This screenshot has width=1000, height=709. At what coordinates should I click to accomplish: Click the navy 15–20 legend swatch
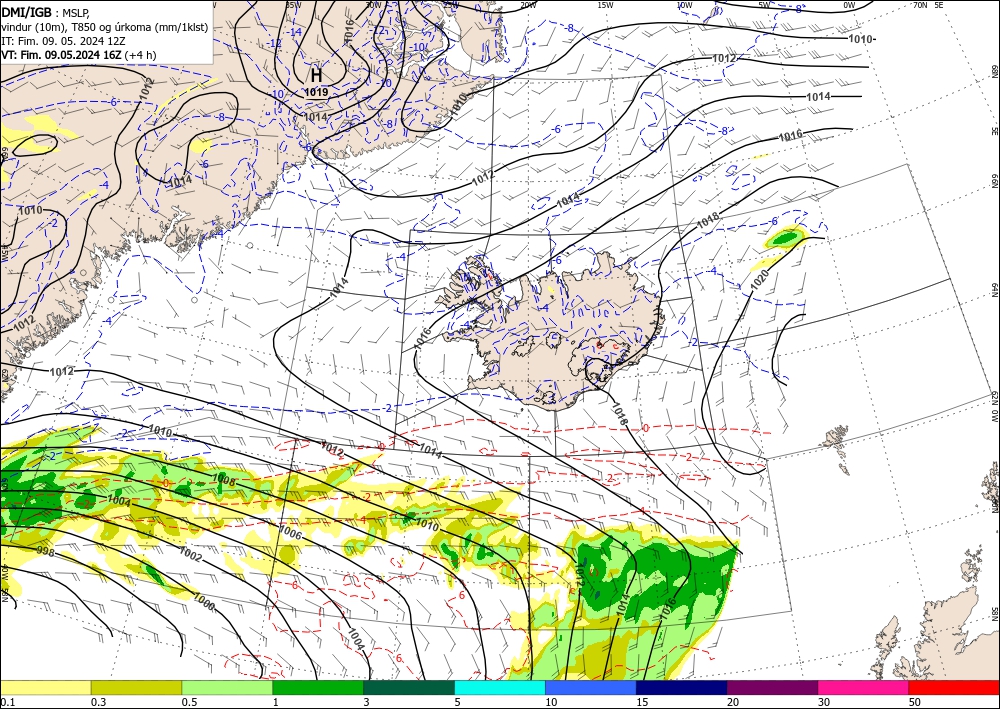[682, 687]
